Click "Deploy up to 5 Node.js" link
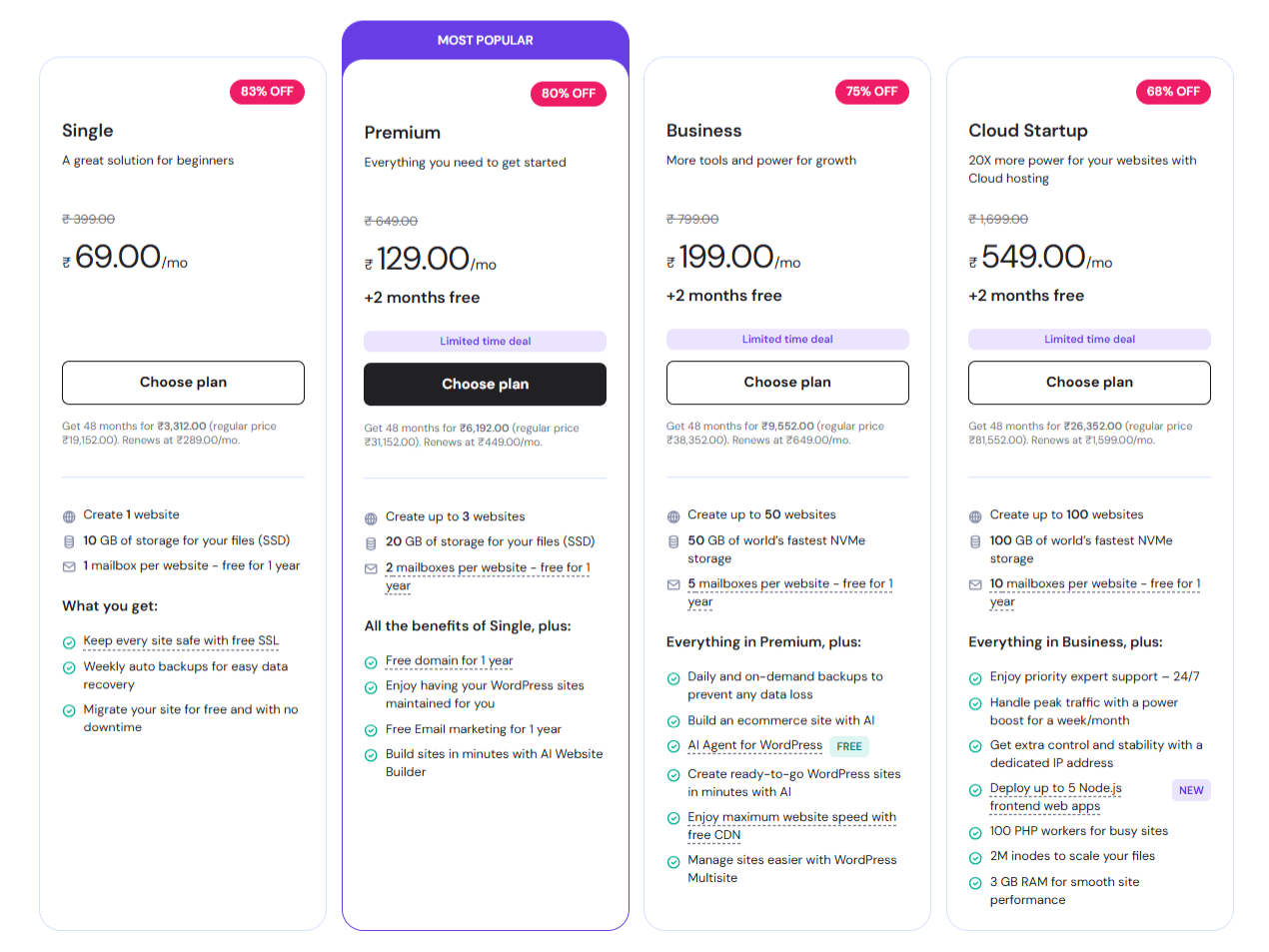This screenshot has height=952, width=1269. [1055, 788]
